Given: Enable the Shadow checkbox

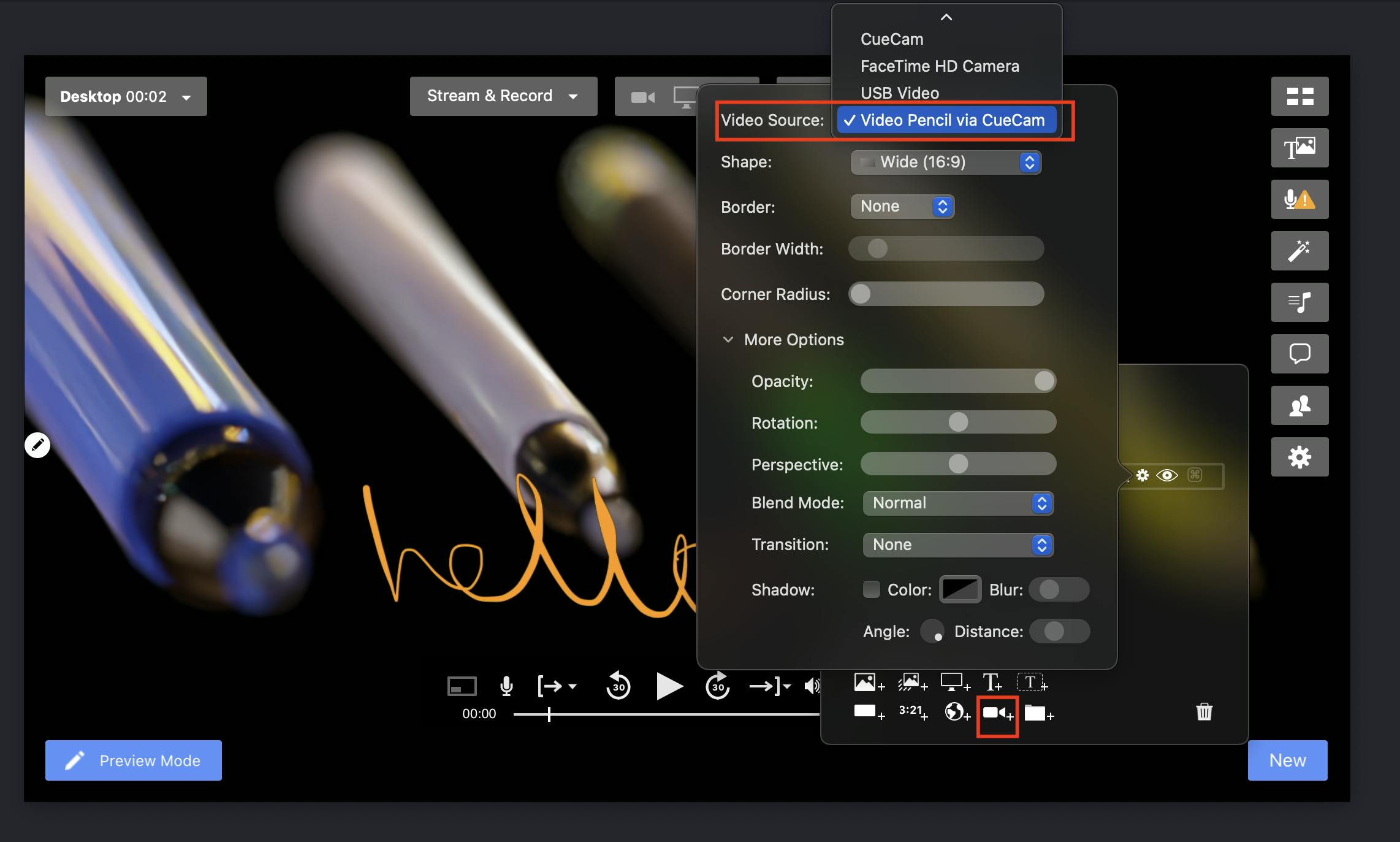Looking at the screenshot, I should (x=871, y=589).
